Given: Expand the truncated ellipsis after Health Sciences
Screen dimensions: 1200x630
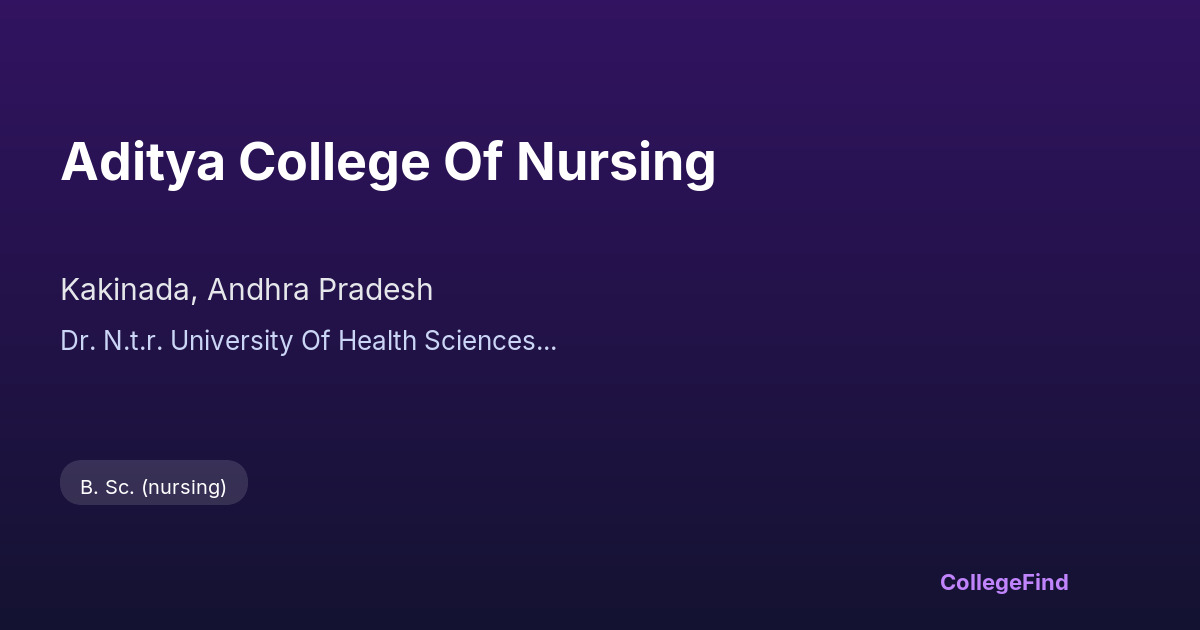Looking at the screenshot, I should 547,343.
